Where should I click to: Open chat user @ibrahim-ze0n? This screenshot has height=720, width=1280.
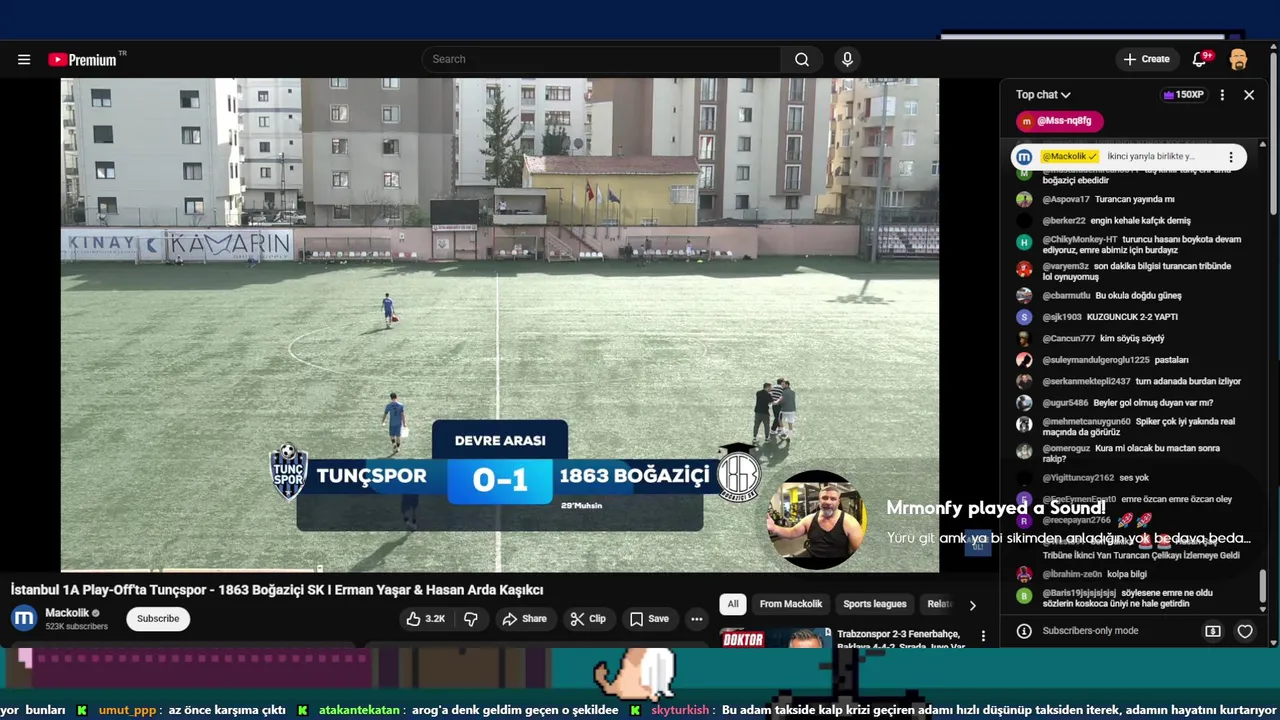[1072, 574]
